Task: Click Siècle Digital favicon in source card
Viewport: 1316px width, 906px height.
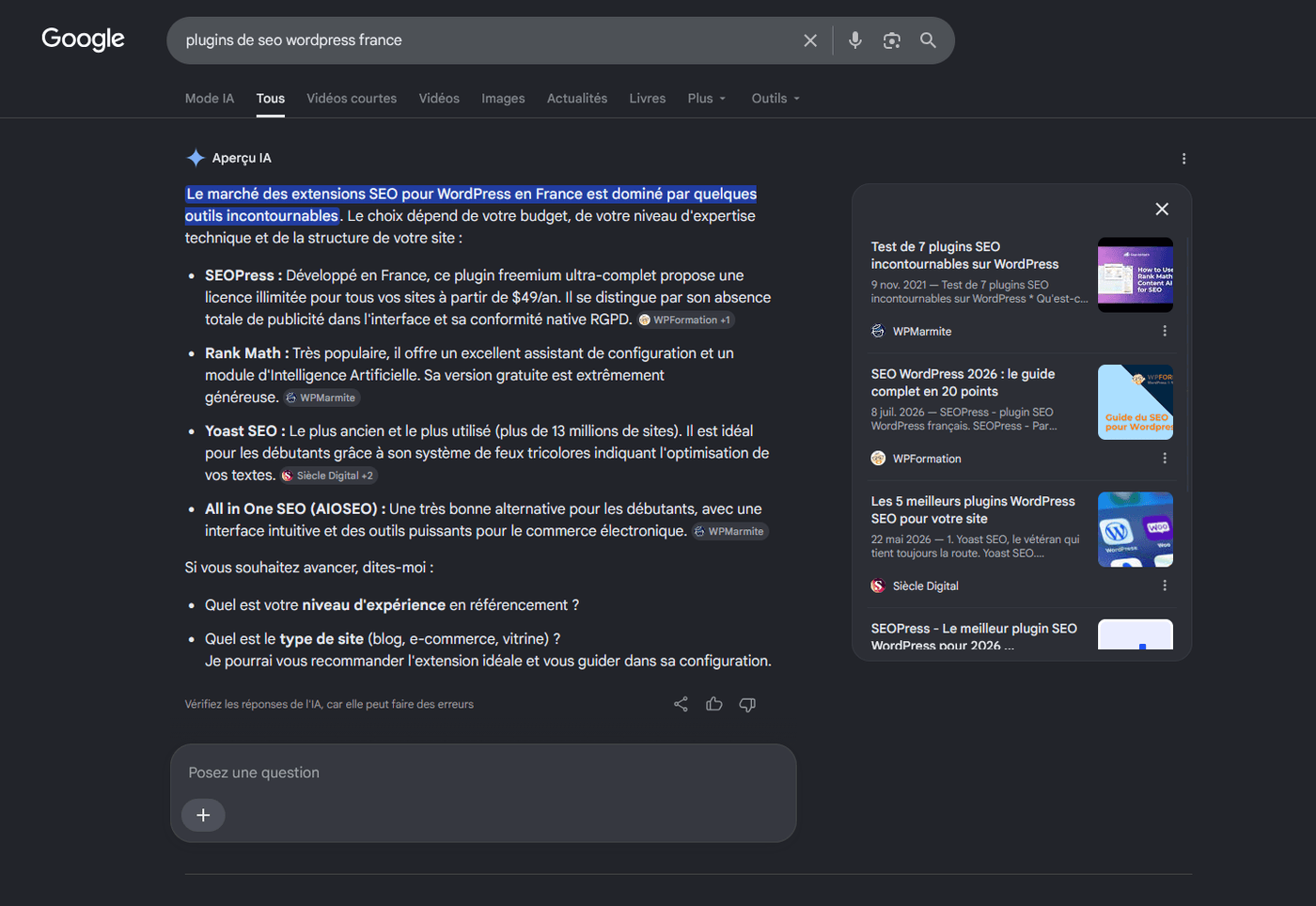Action: tap(878, 586)
